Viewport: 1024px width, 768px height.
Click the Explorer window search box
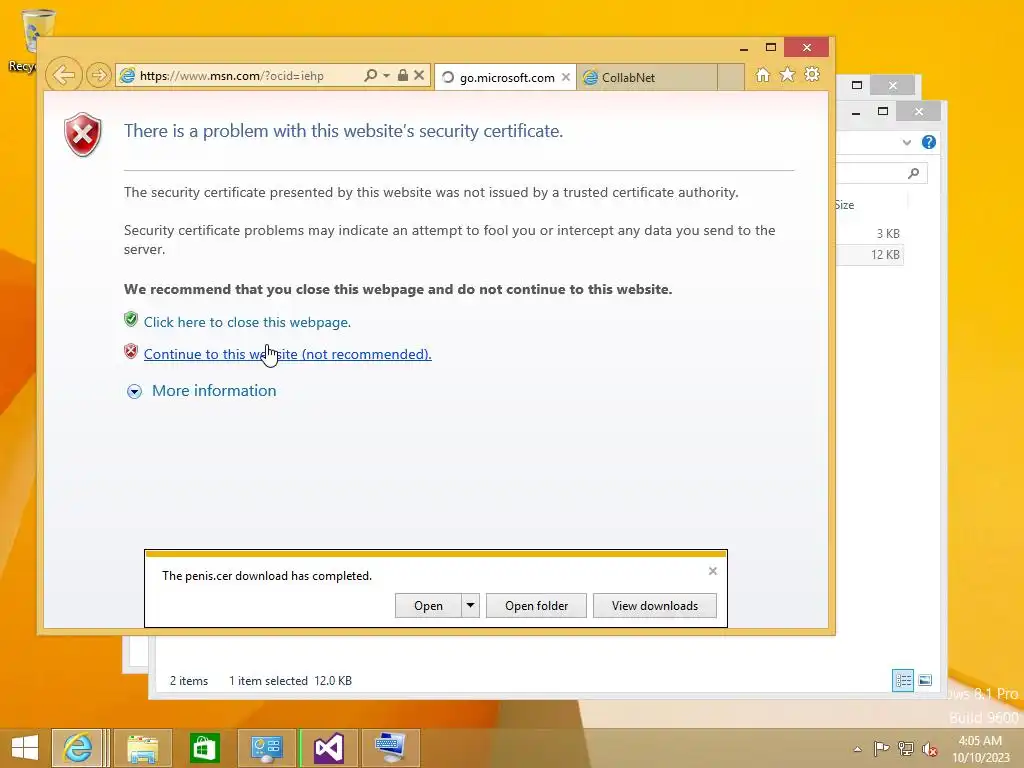pyautogui.click(x=882, y=173)
